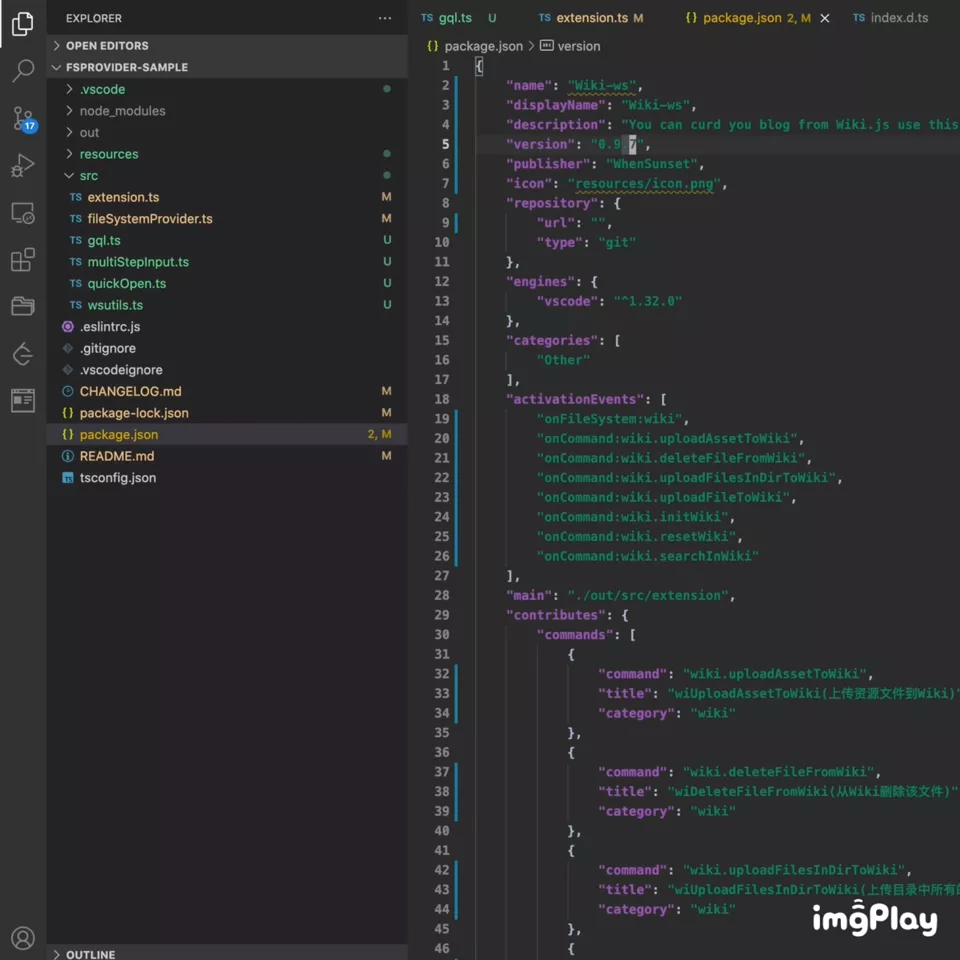Open gql.ts in the explorer tree
Image resolution: width=960 pixels, height=960 pixels.
(227, 240)
